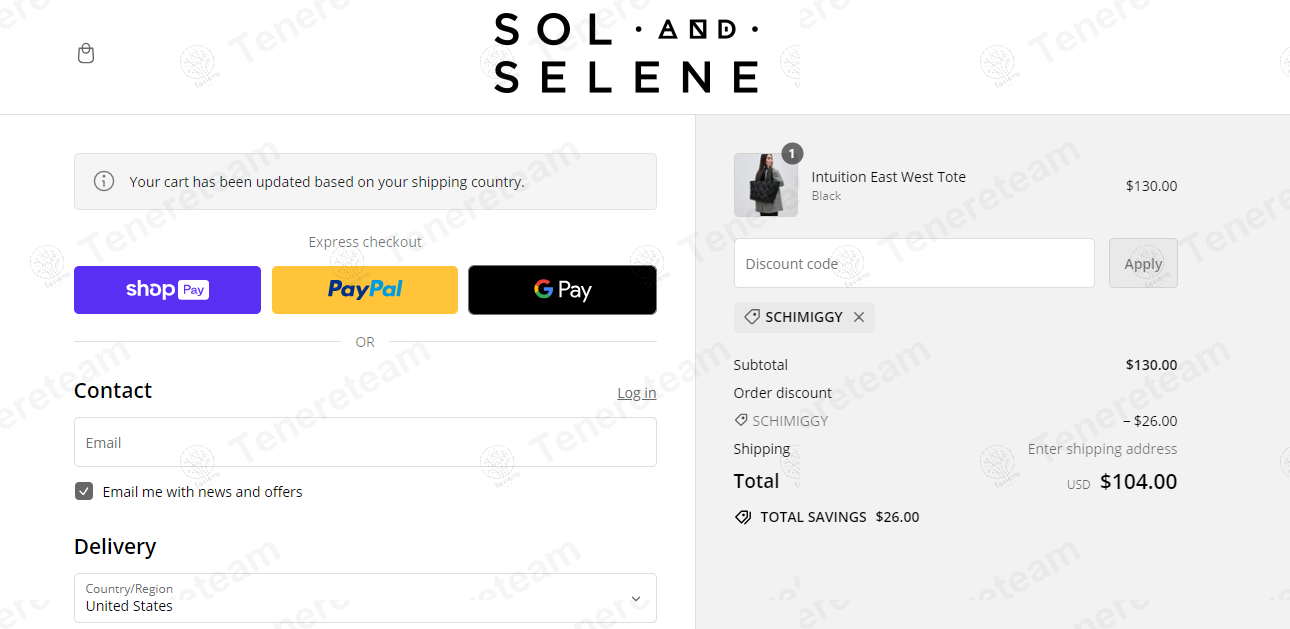1290x629 pixels.
Task: Click the info icon in cart notice
Action: 104,181
